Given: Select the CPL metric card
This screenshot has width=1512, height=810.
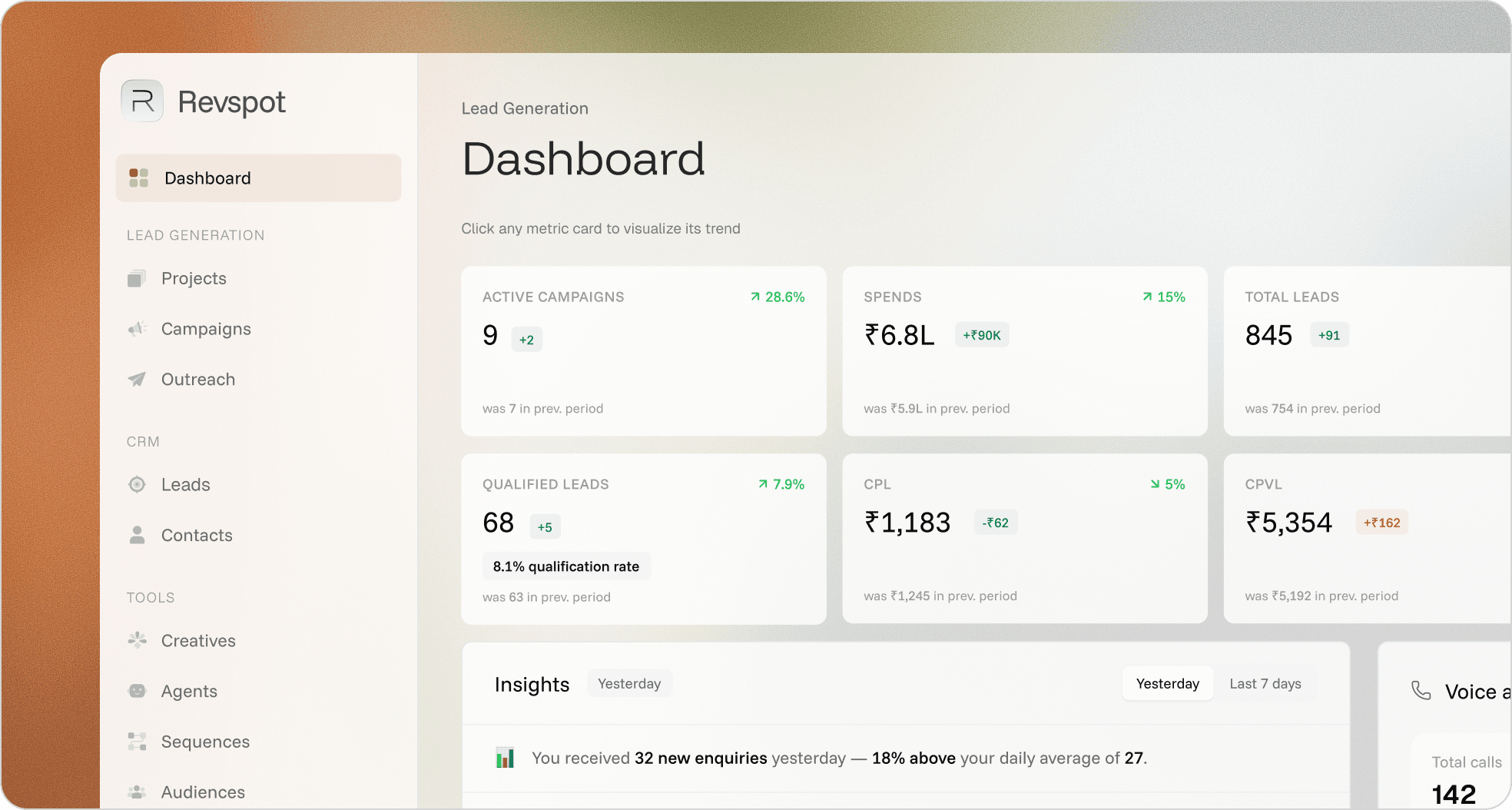Looking at the screenshot, I should (1025, 539).
